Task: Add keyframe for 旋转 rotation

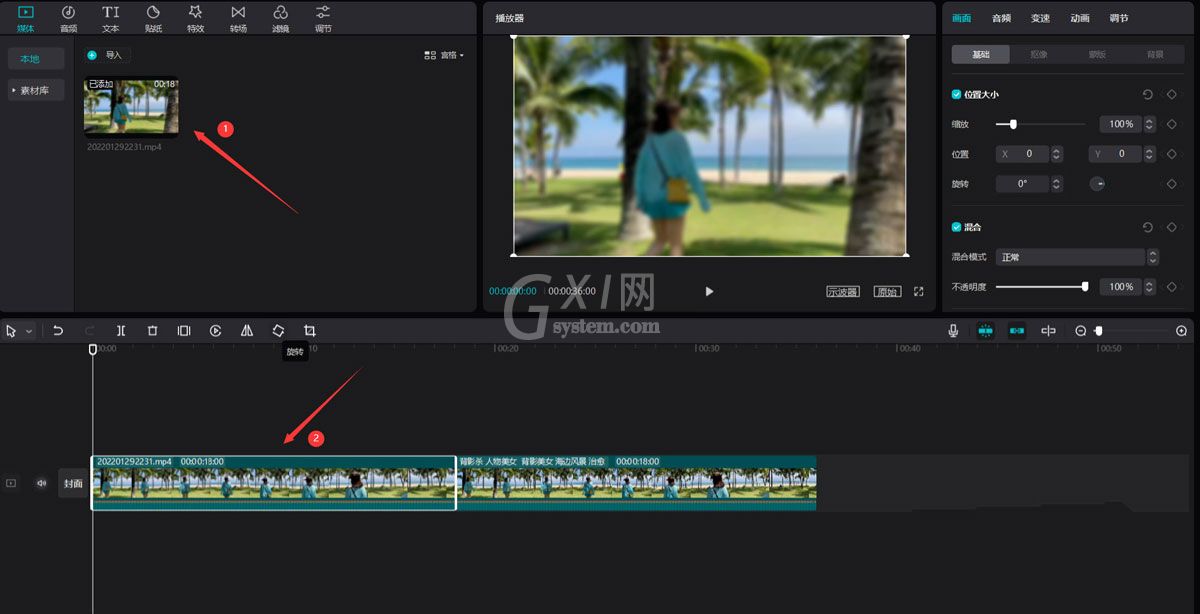Action: pyautogui.click(x=1172, y=184)
